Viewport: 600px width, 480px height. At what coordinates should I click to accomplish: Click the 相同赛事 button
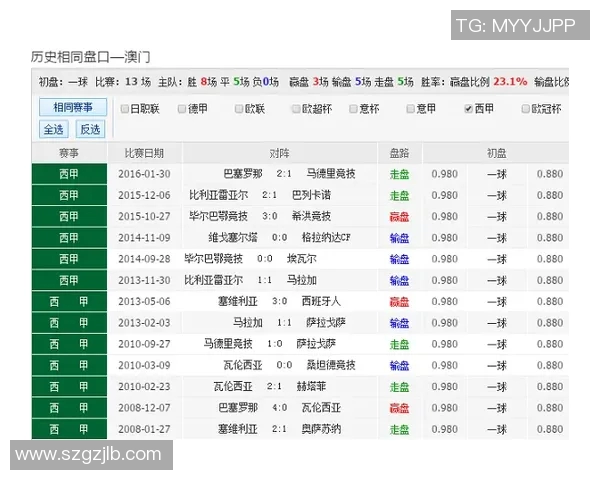(x=73, y=107)
